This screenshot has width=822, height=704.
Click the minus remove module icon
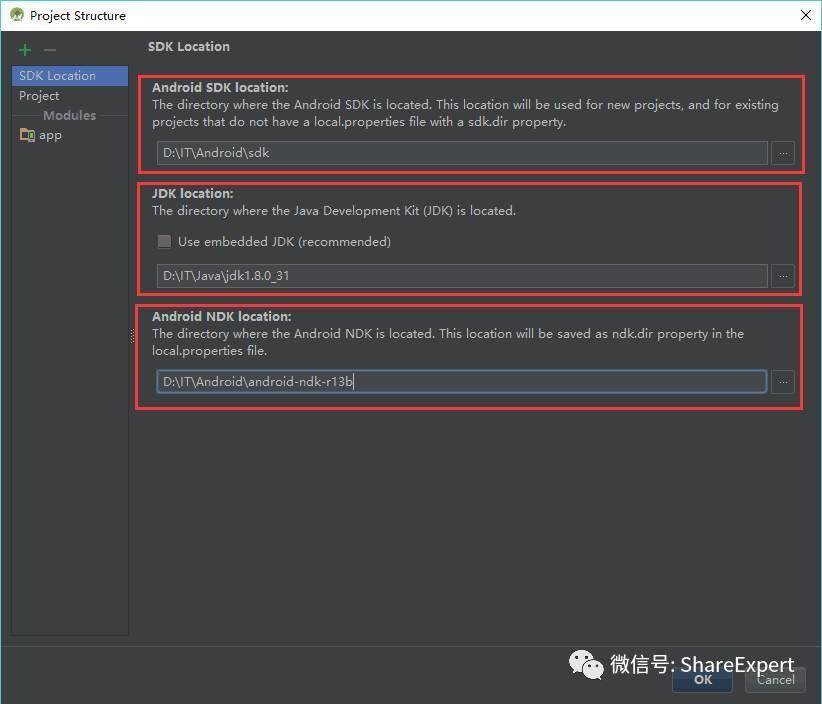click(50, 50)
